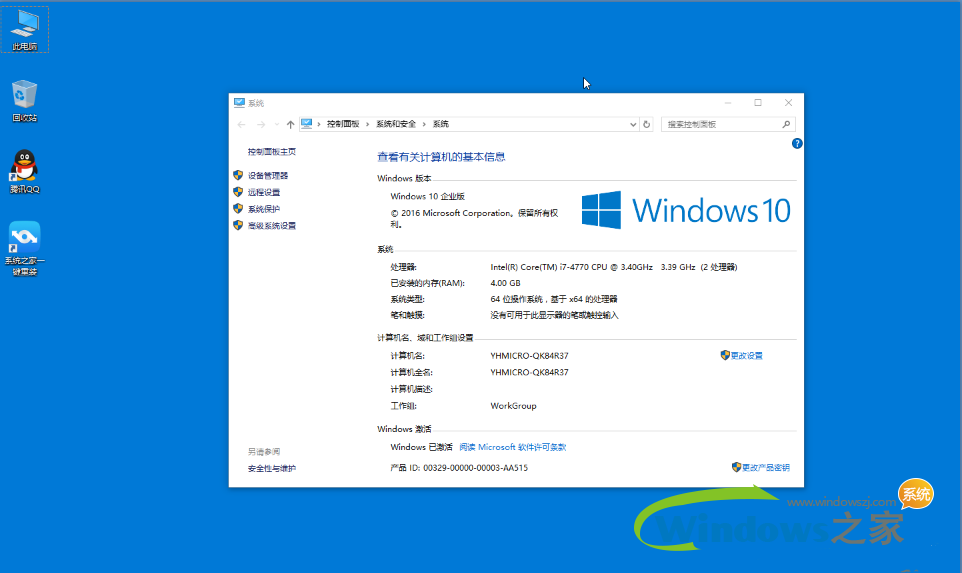Click the computer icon in the address bar
The image size is (962, 573).
click(307, 124)
